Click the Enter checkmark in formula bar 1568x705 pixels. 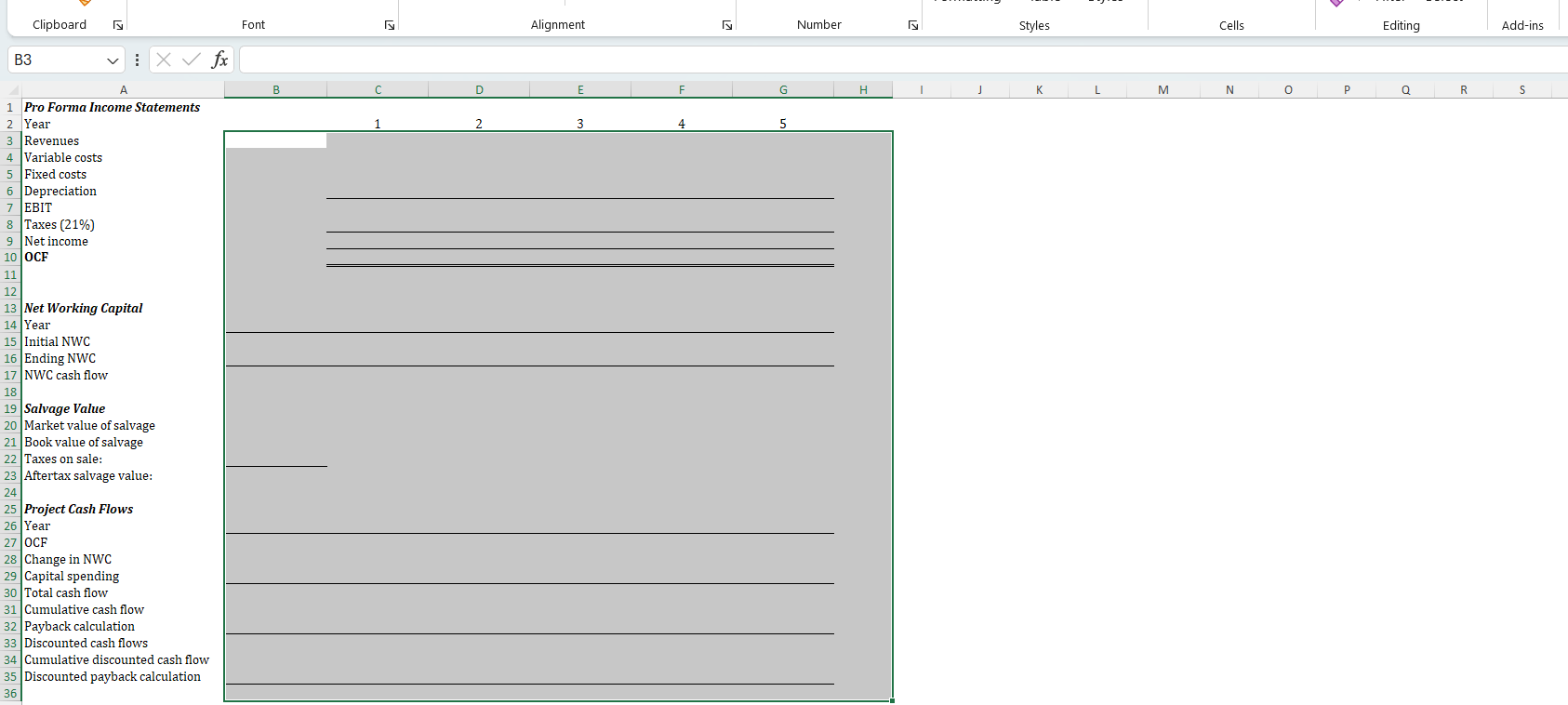(x=192, y=60)
